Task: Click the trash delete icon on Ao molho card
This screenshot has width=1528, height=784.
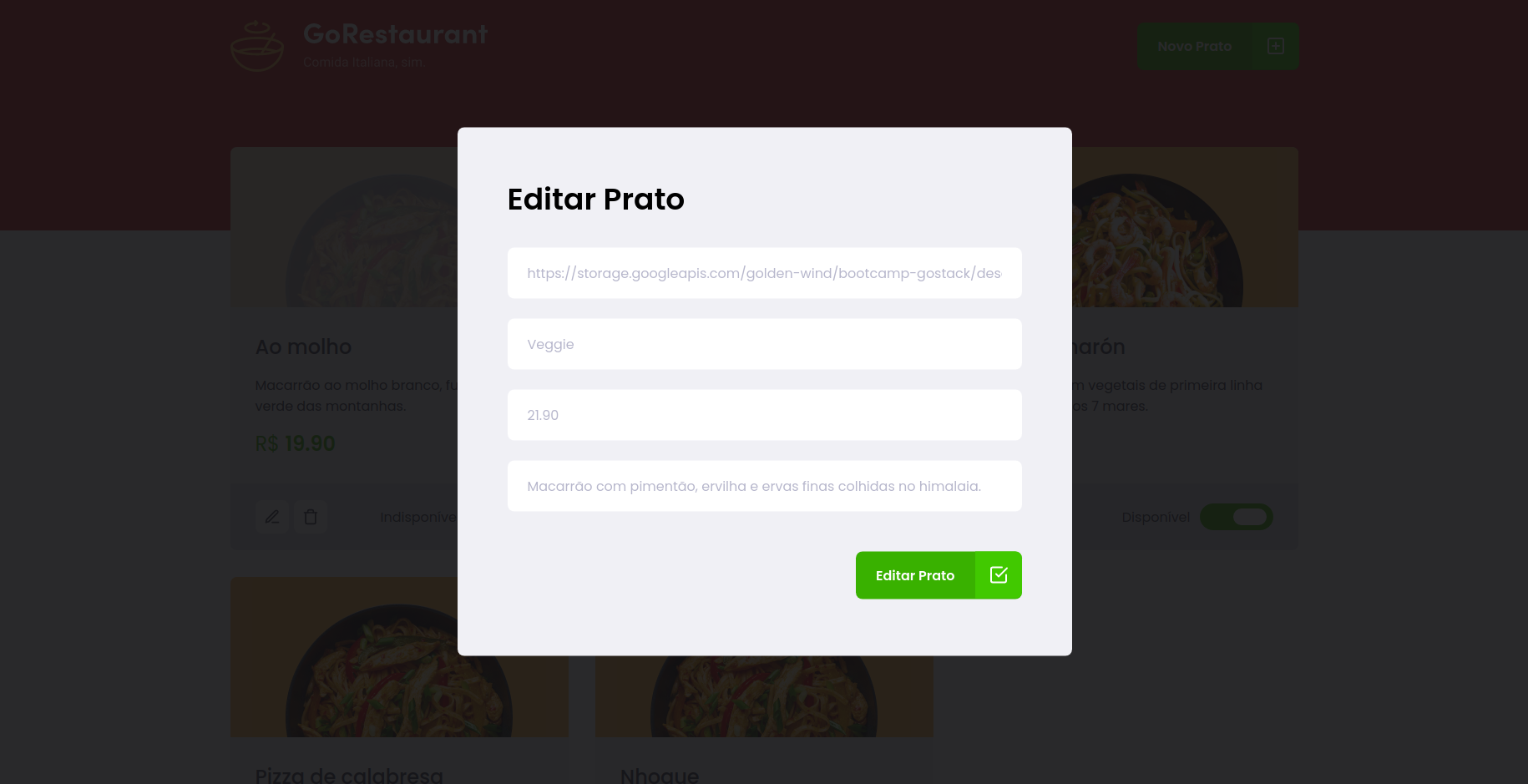Action: [x=311, y=517]
